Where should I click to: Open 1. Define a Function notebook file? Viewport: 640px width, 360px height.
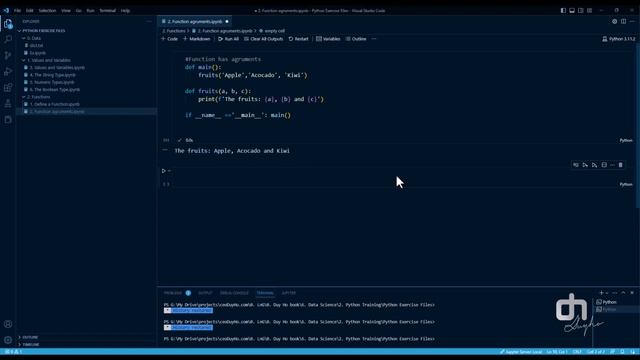pyautogui.click(x=55, y=104)
